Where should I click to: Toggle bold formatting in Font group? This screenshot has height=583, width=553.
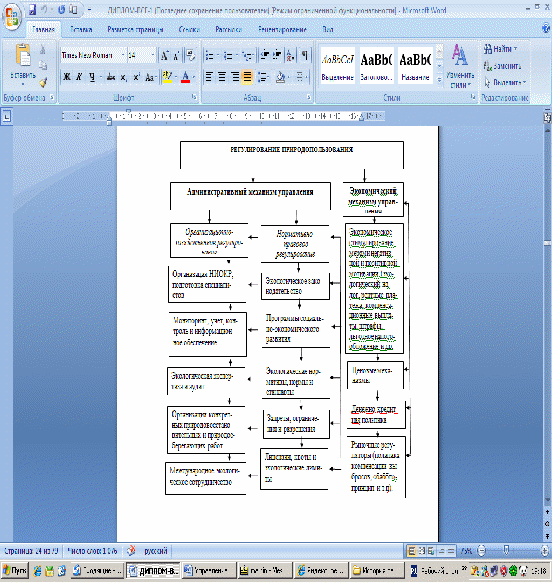[67, 77]
